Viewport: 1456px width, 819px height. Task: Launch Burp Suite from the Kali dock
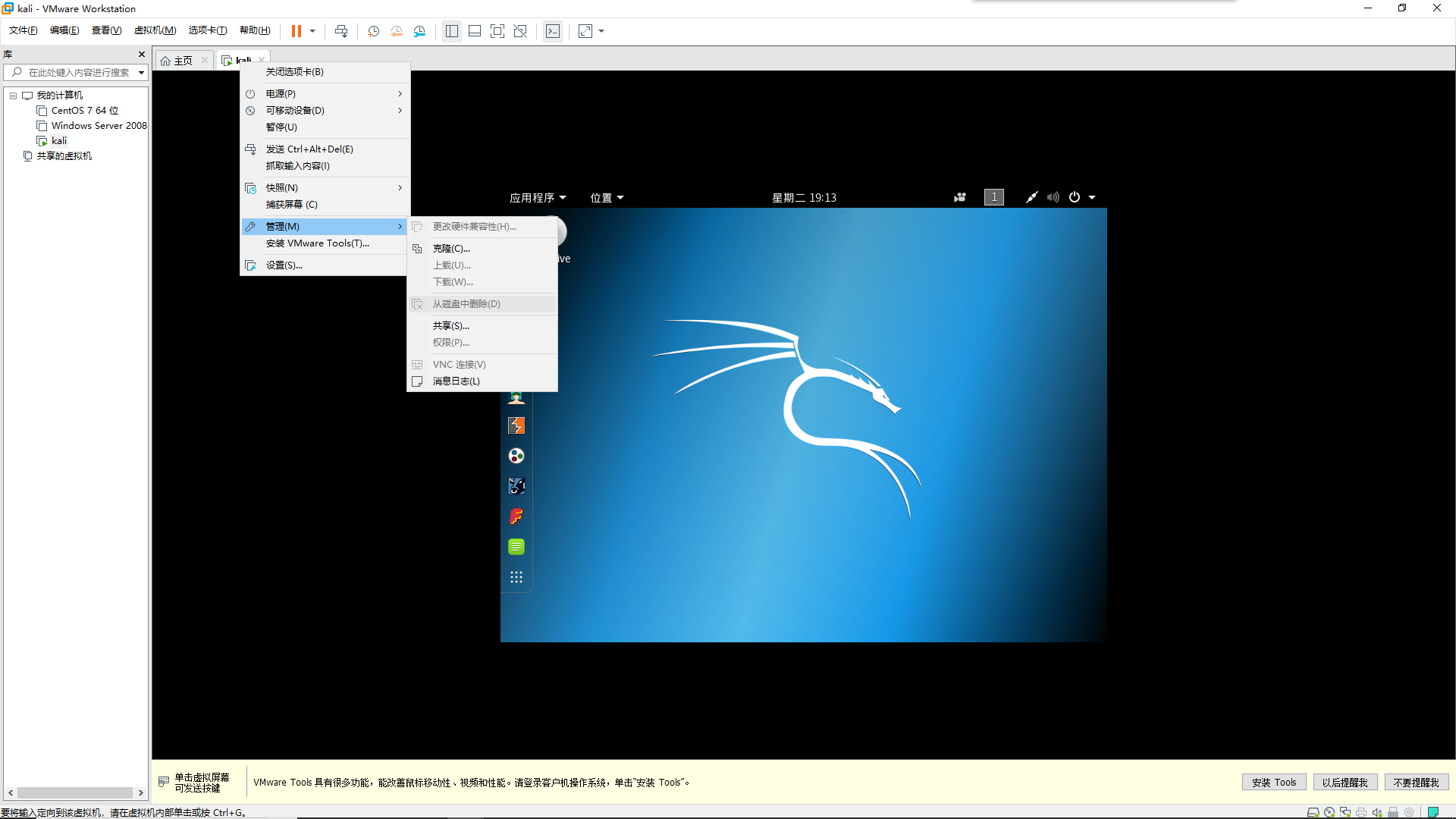tap(516, 425)
